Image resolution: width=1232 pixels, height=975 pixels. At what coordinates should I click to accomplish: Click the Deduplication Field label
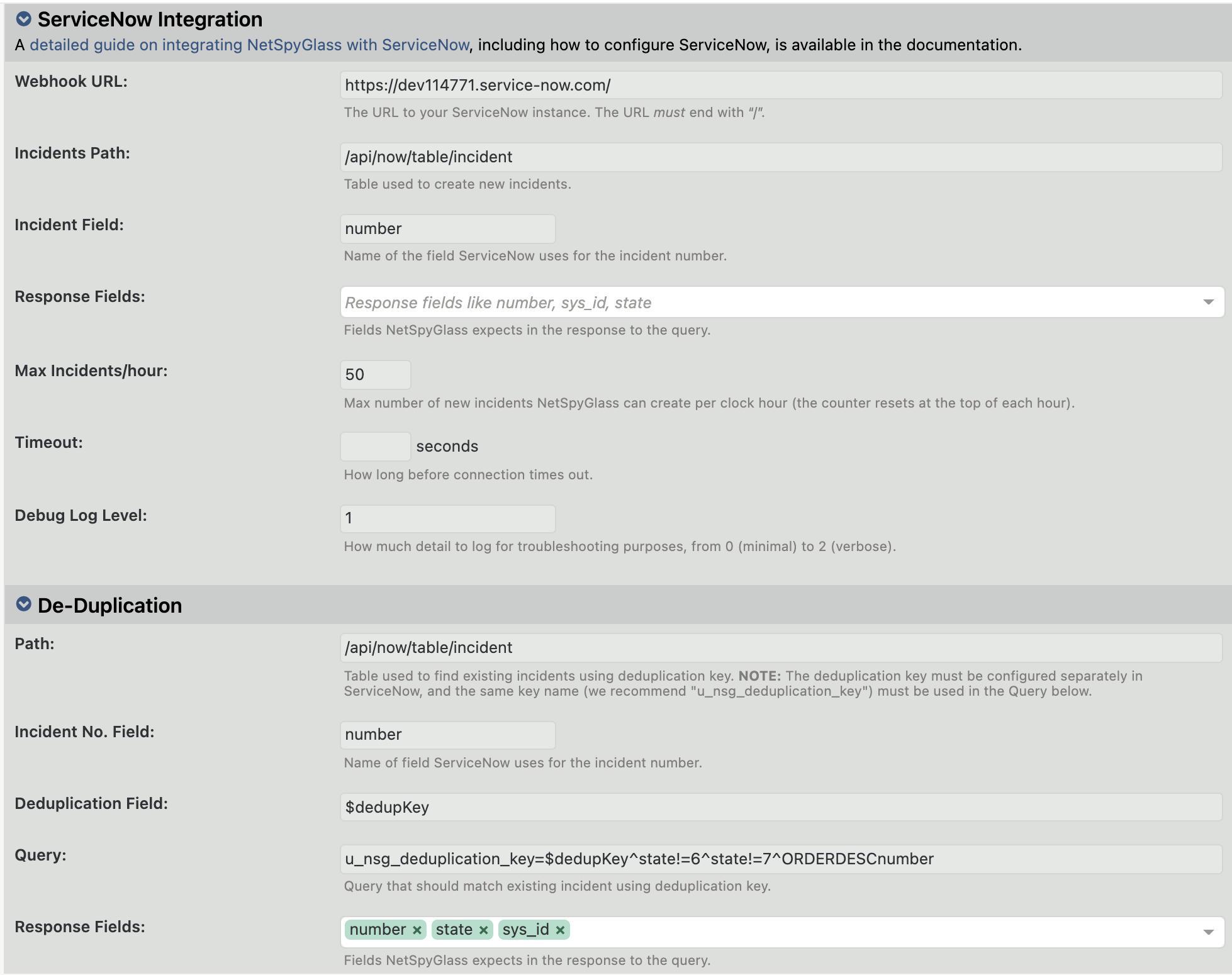coord(91,803)
